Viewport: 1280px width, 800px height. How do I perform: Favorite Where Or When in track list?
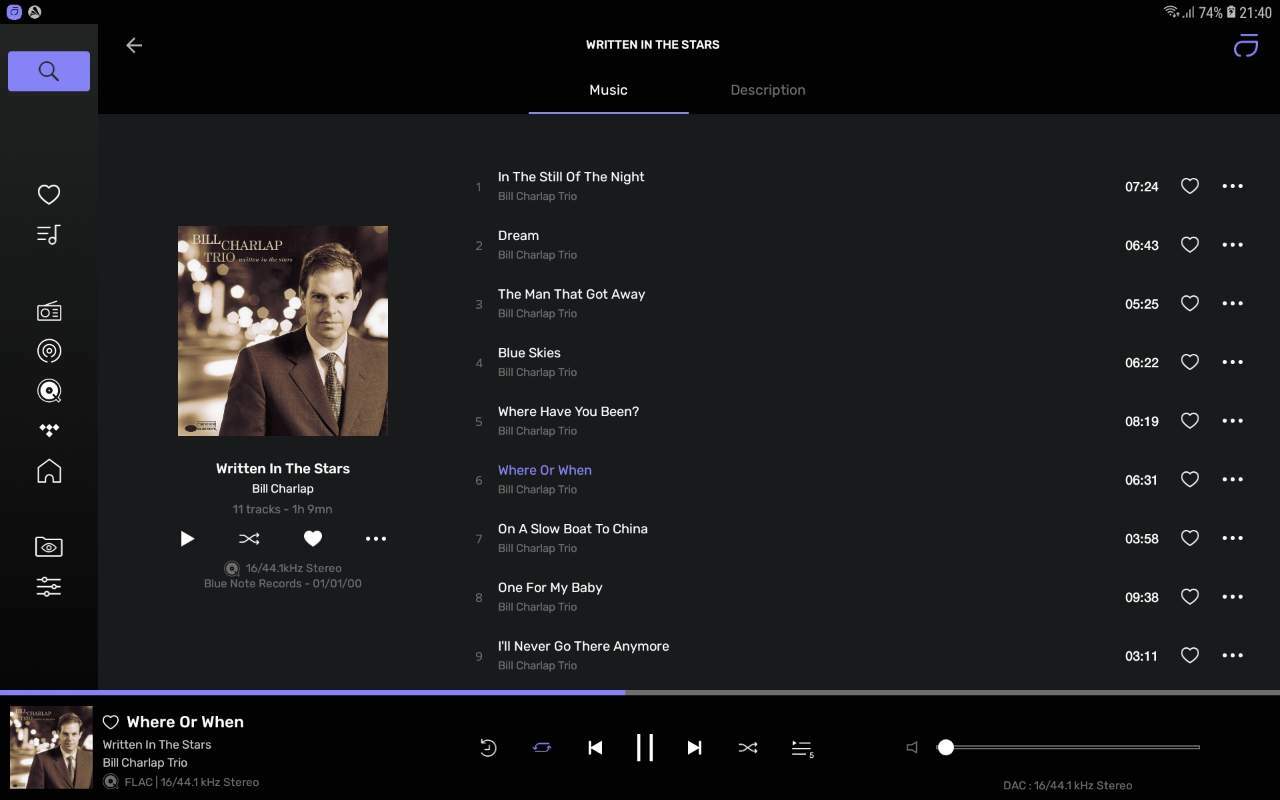point(1190,479)
